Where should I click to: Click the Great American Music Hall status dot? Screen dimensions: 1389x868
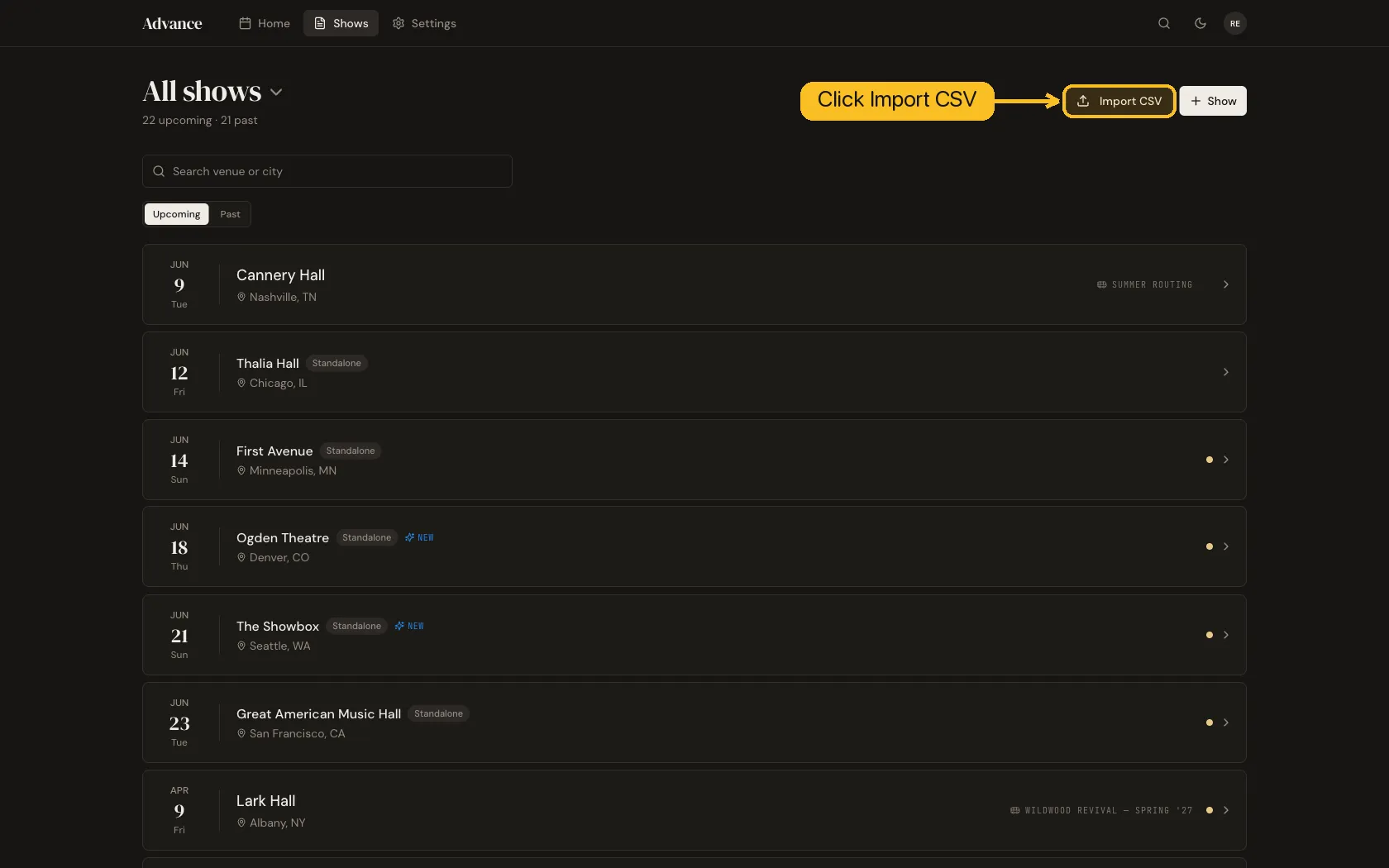(1210, 723)
